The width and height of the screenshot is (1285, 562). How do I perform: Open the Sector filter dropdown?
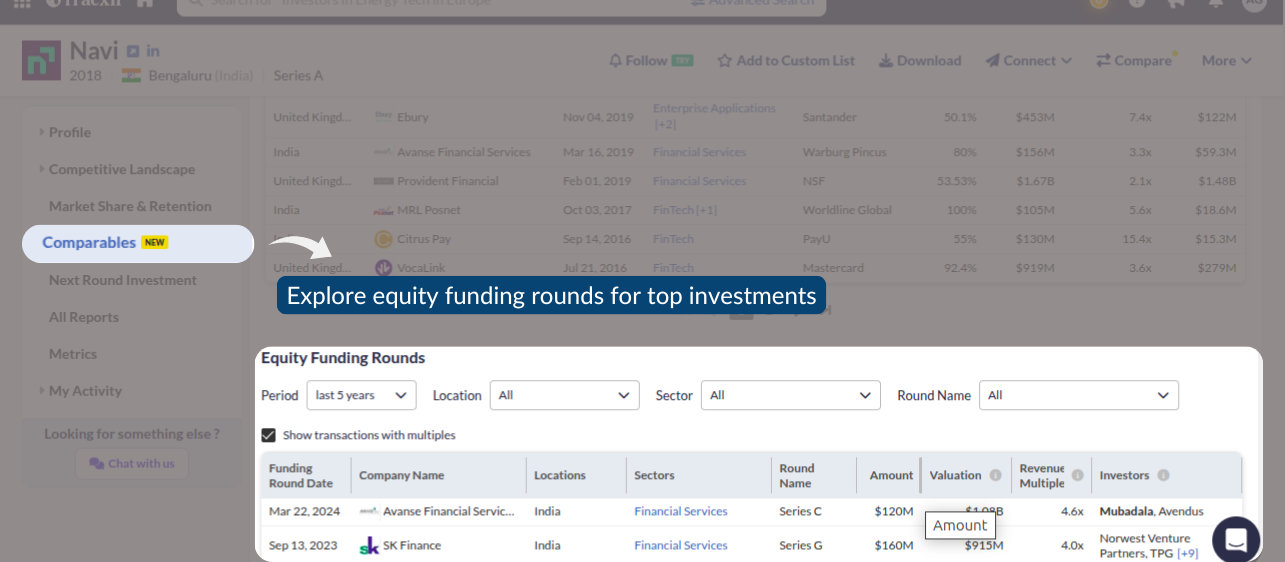click(x=790, y=395)
